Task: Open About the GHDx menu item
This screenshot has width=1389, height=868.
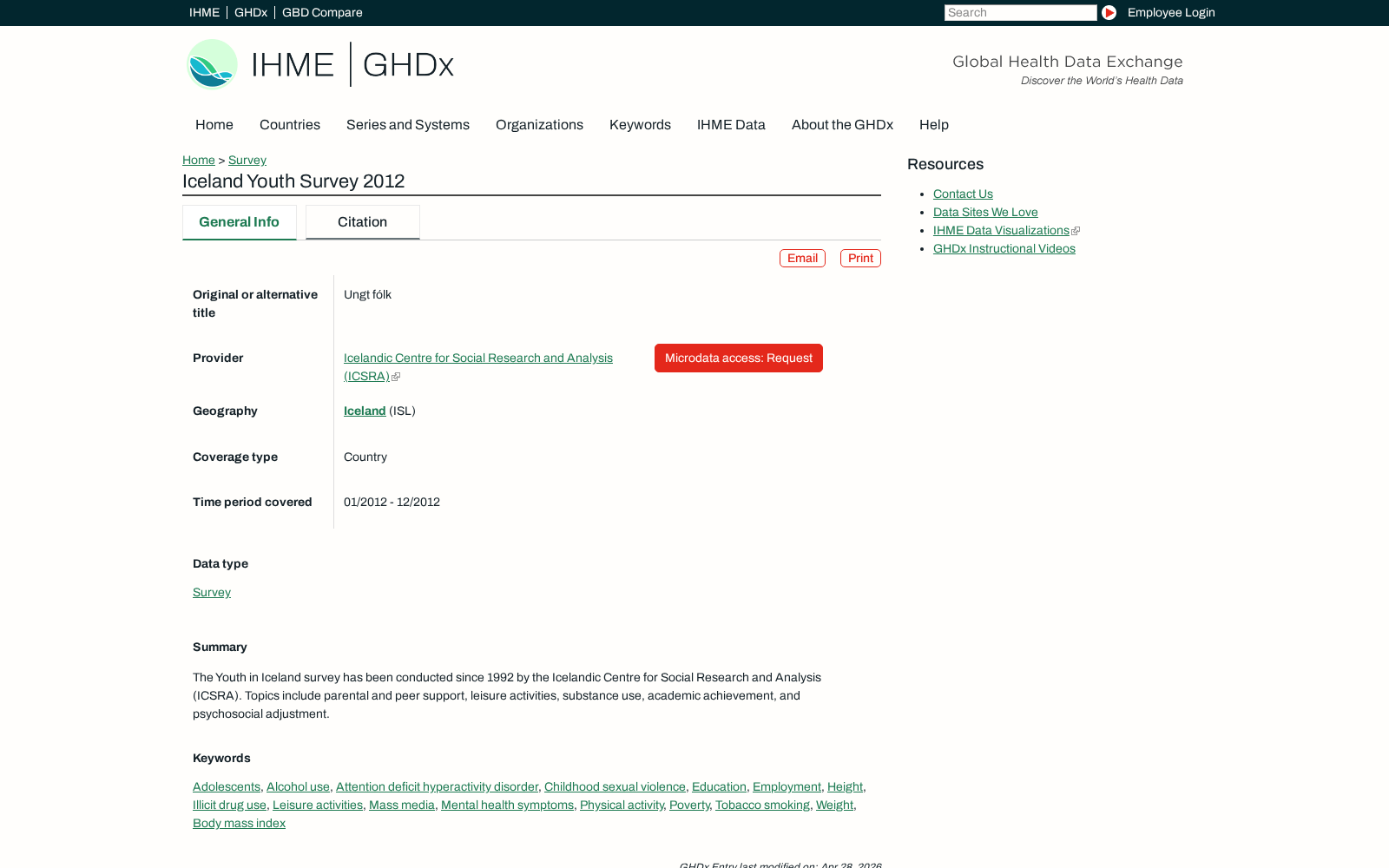Action: [x=842, y=125]
